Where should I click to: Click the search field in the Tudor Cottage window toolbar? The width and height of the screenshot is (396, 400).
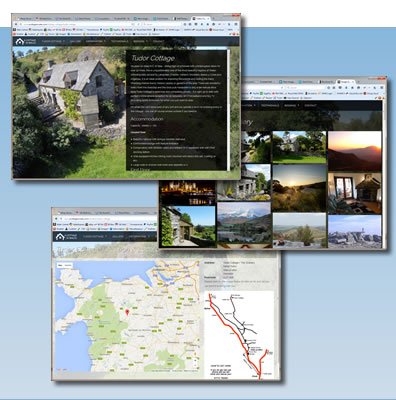coord(162,24)
